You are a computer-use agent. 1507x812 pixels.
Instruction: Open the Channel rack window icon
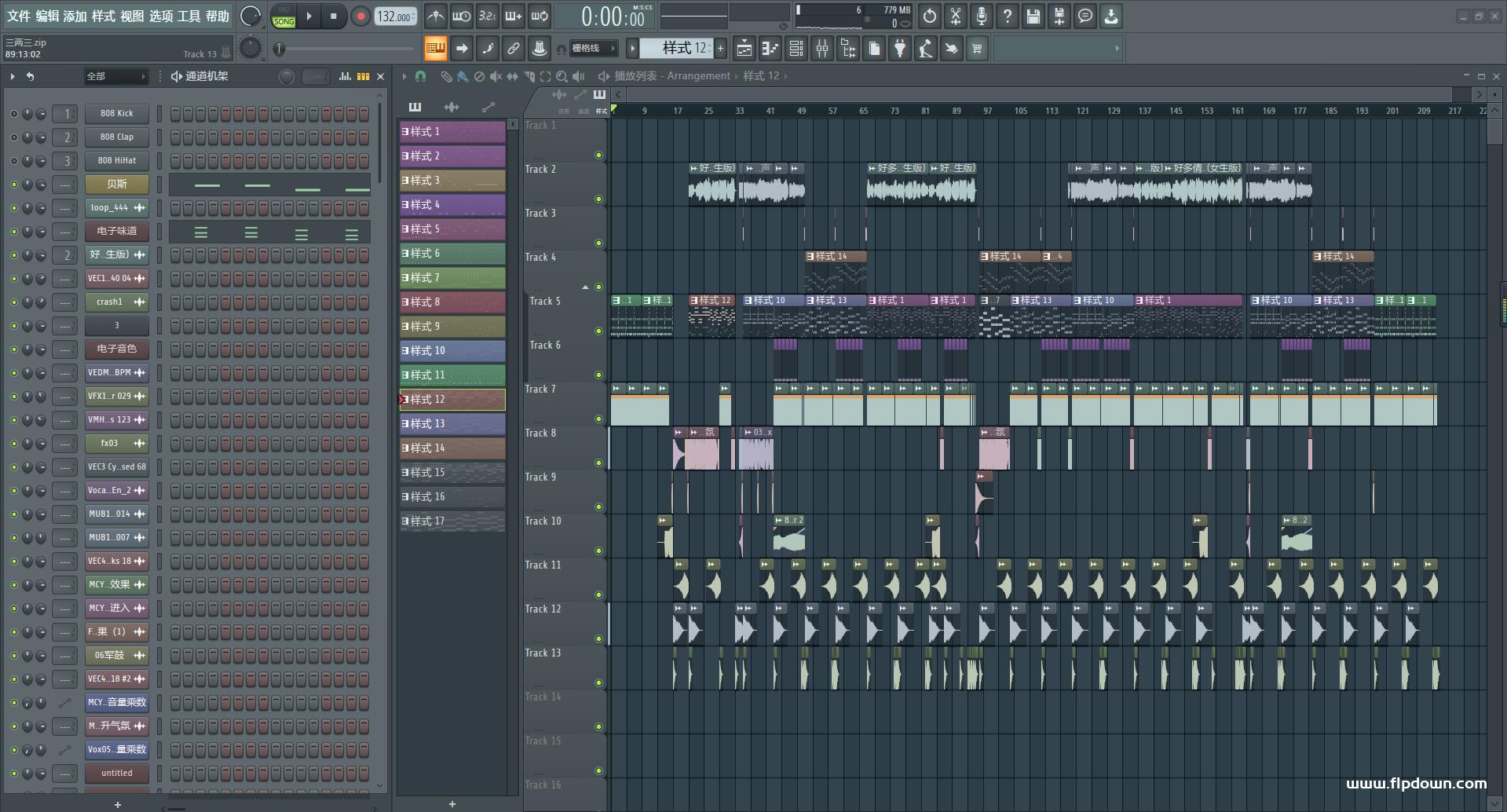point(796,49)
